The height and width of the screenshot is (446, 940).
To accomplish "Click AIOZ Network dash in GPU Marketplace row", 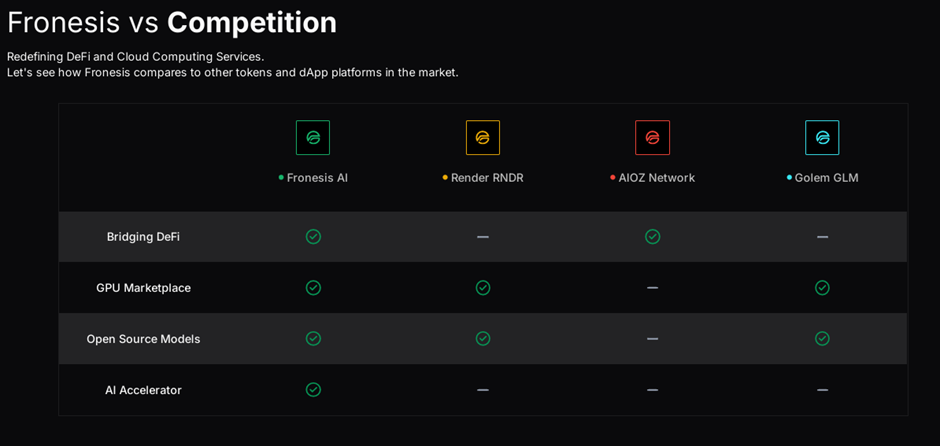I will coord(652,288).
